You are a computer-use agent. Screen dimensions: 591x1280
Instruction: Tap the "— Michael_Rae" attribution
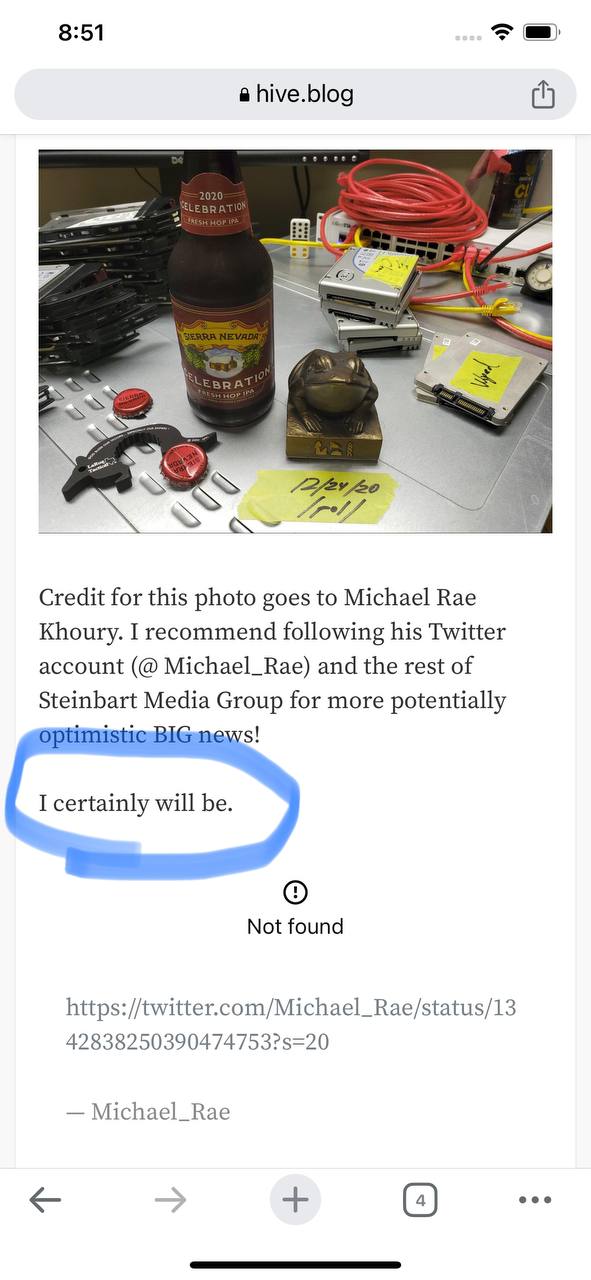click(x=148, y=1111)
